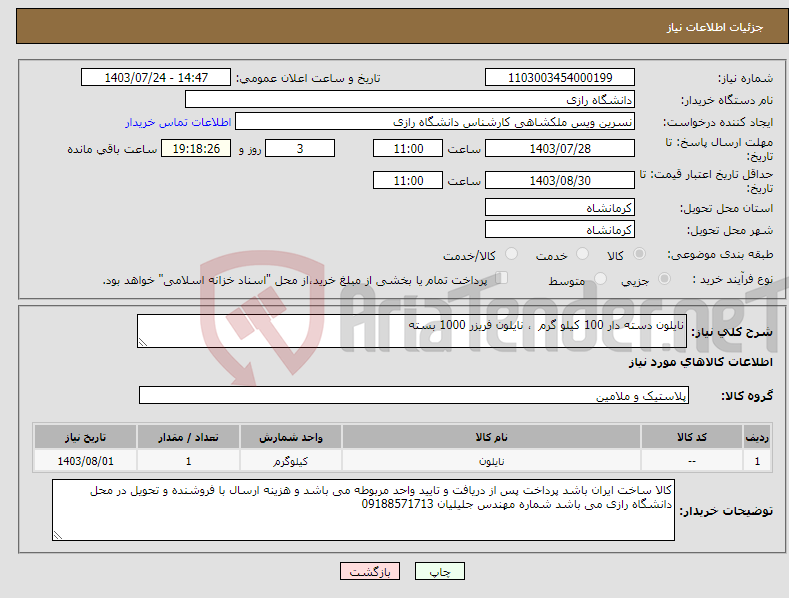
Task: Click the واحد شمارش column header
Action: pos(290,437)
